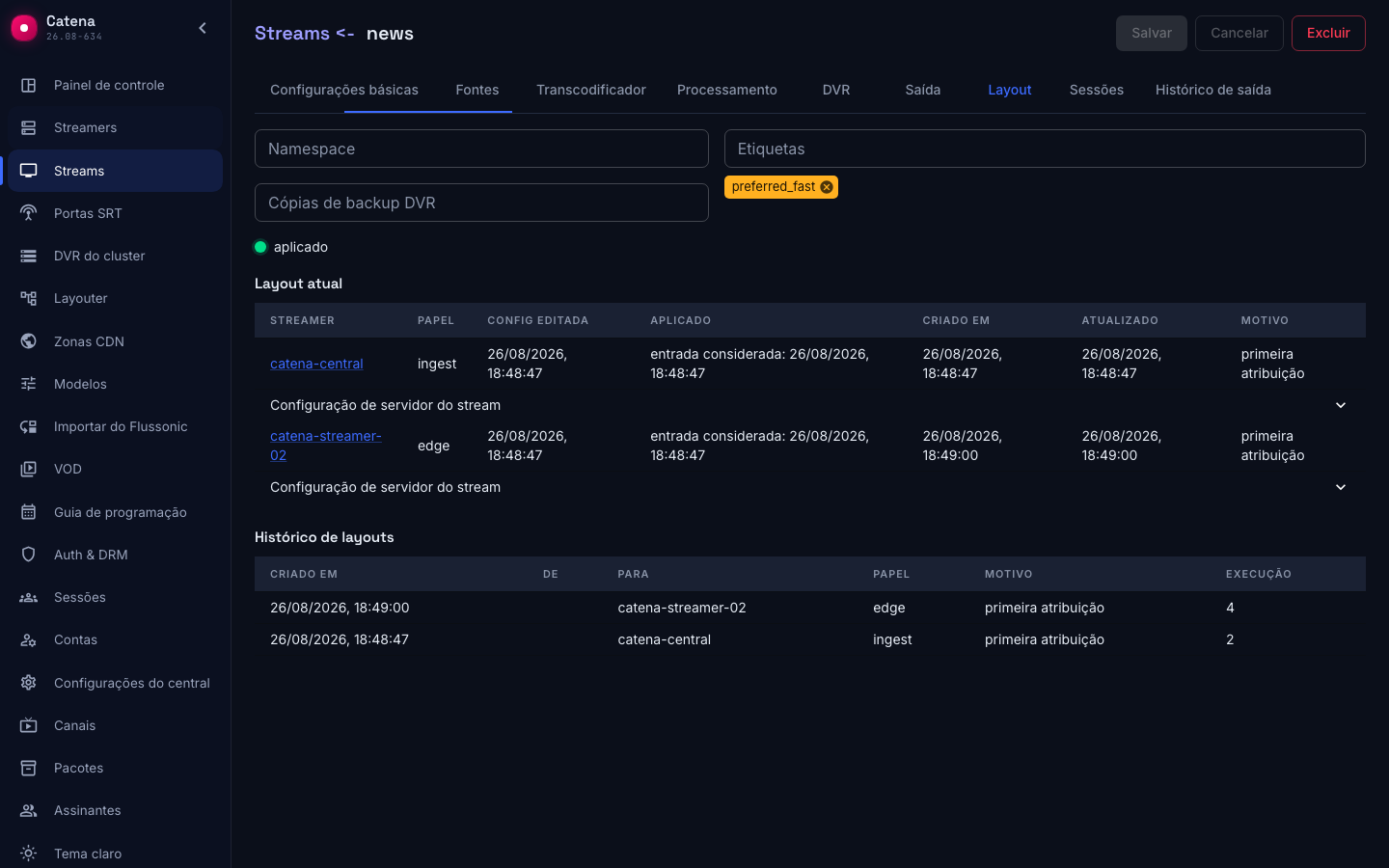
Task: Collapse the sidebar with the chevron
Action: [203, 28]
